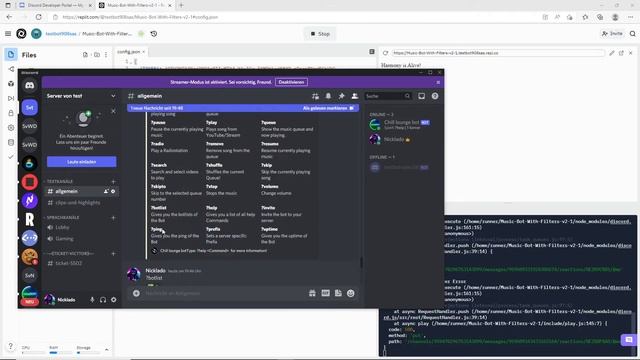Click 'Deaktivieren' in streamer mode banner

(x=291, y=82)
